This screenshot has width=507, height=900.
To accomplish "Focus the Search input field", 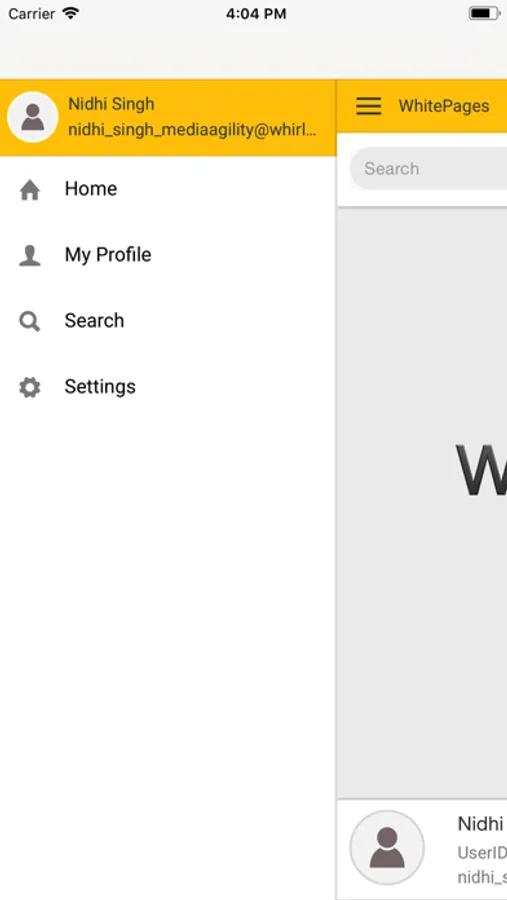I will [x=428, y=169].
